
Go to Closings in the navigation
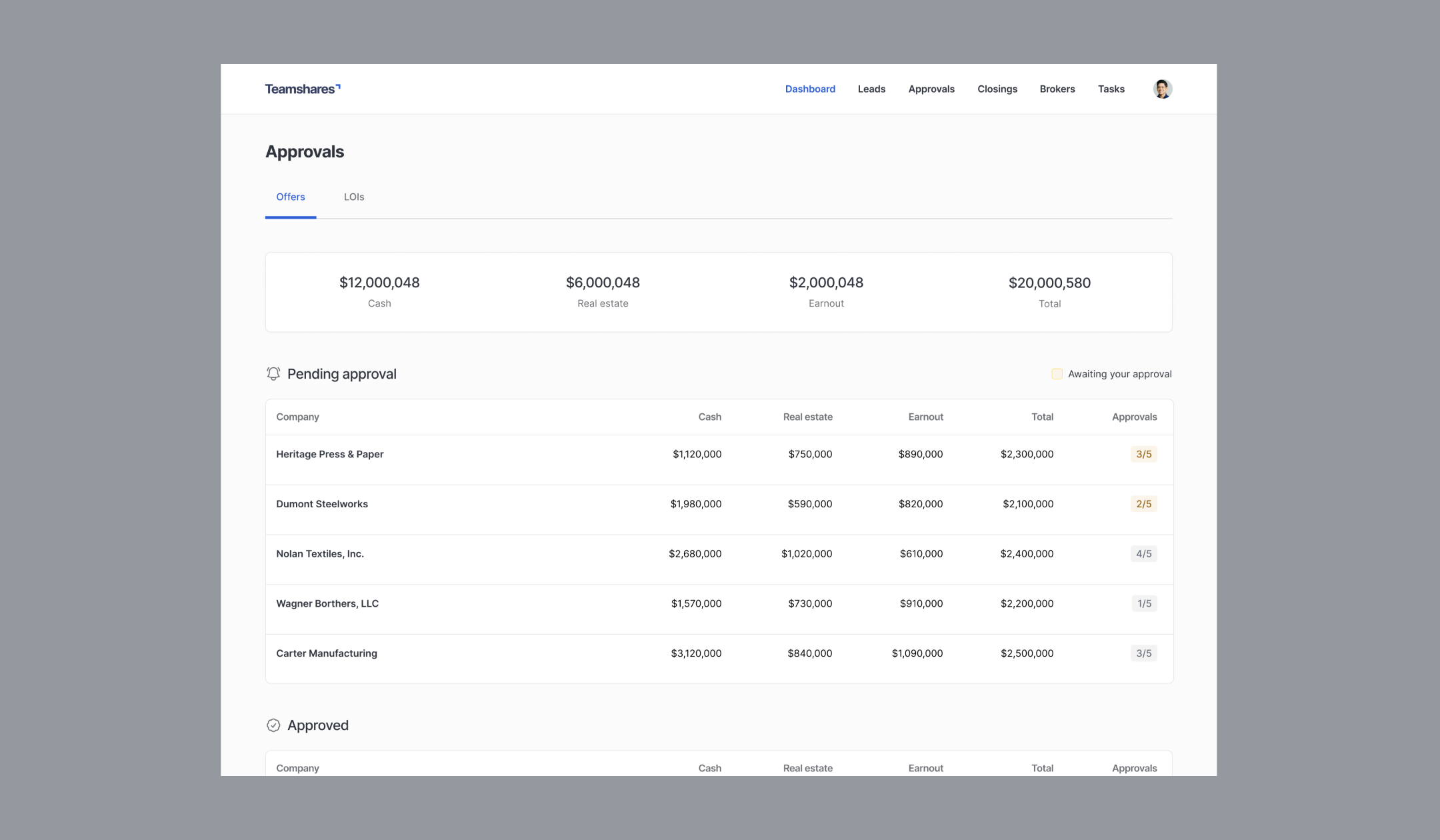(997, 89)
